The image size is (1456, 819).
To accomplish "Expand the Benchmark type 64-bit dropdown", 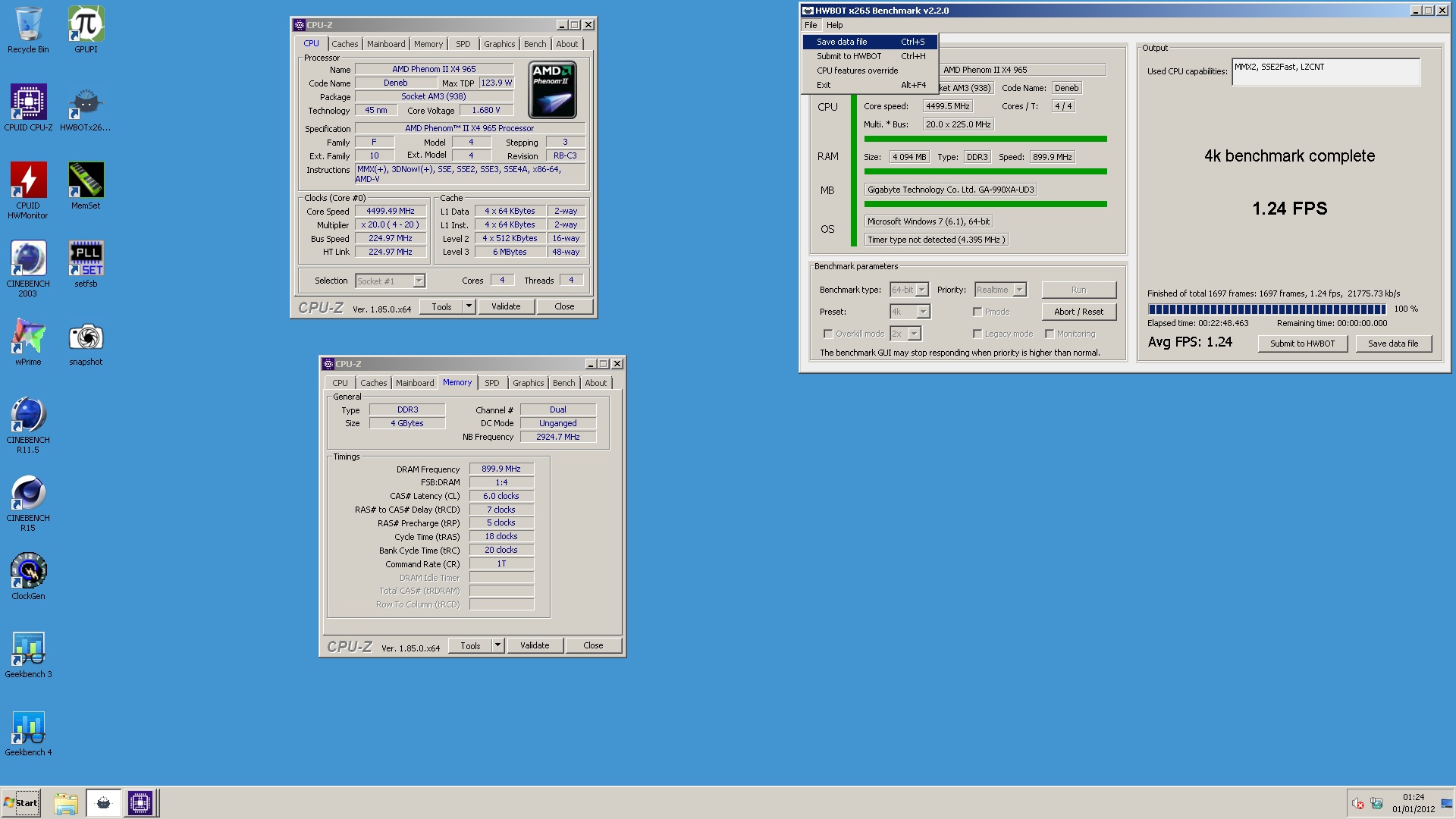I will click(x=922, y=290).
